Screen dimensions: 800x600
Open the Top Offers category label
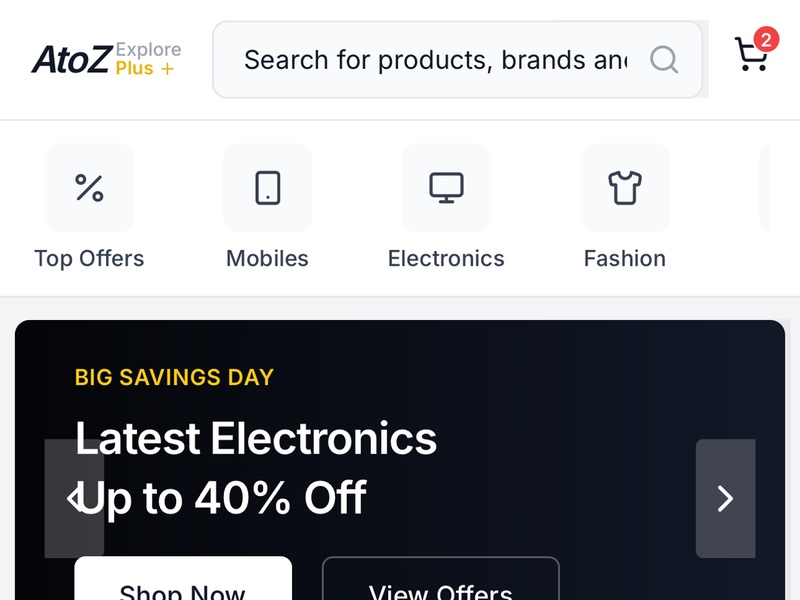click(89, 259)
